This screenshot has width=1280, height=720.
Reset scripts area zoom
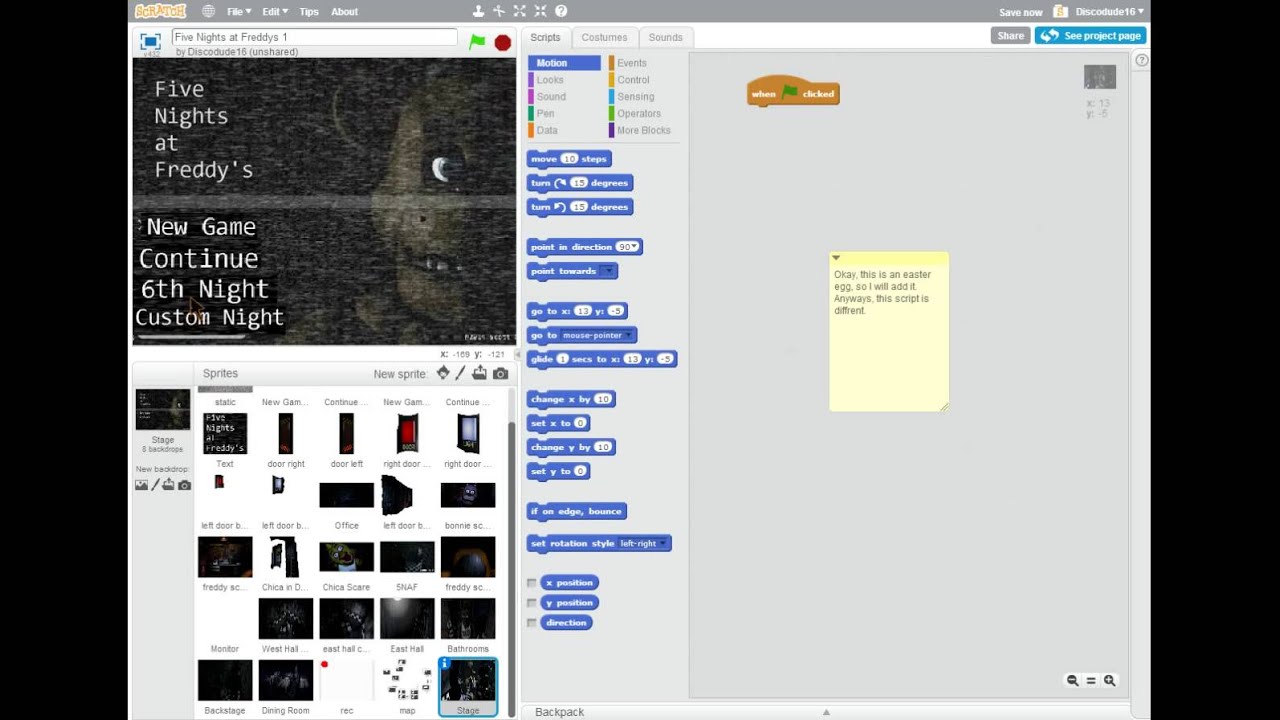[x=1091, y=680]
